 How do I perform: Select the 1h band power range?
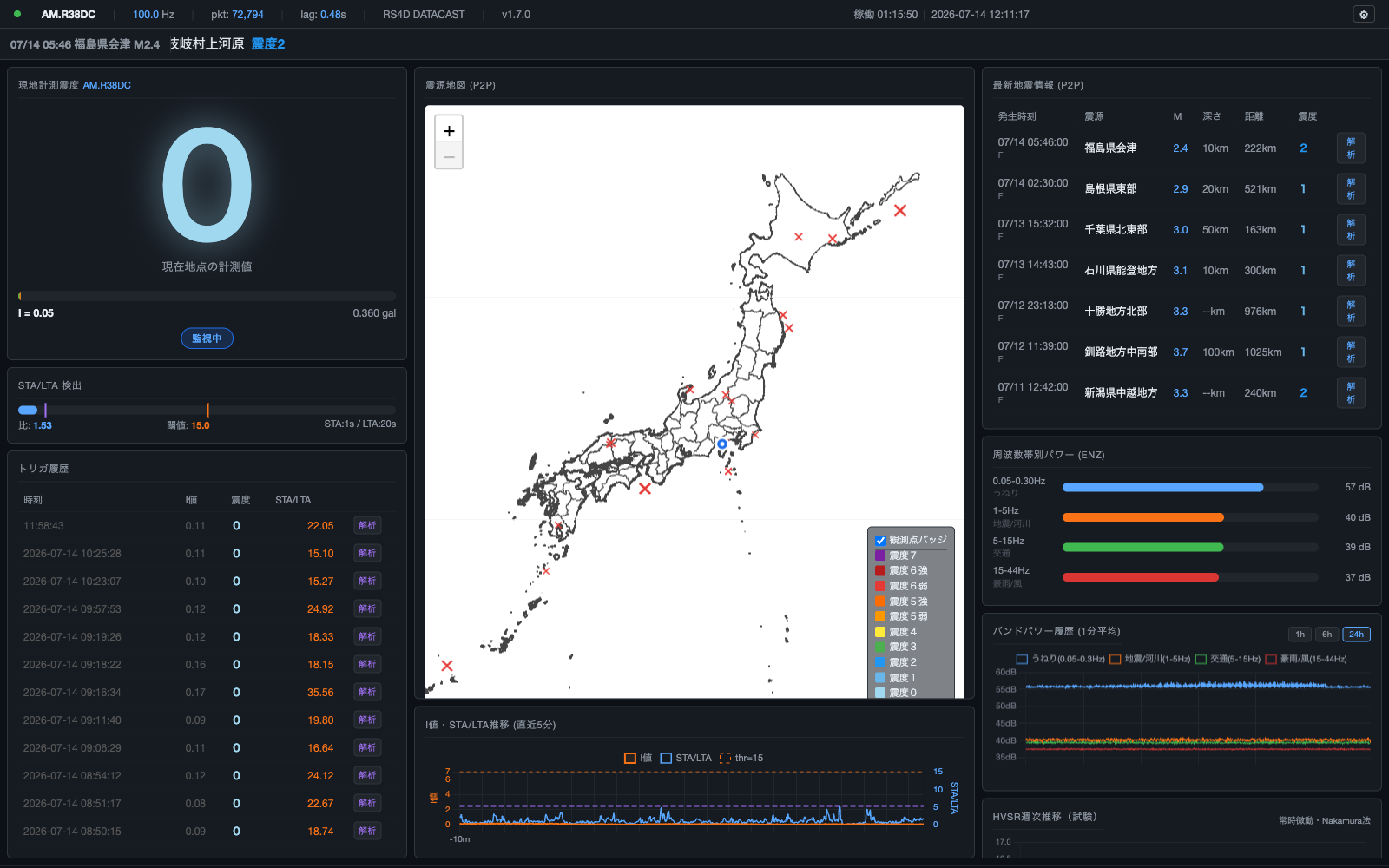[1300, 635]
